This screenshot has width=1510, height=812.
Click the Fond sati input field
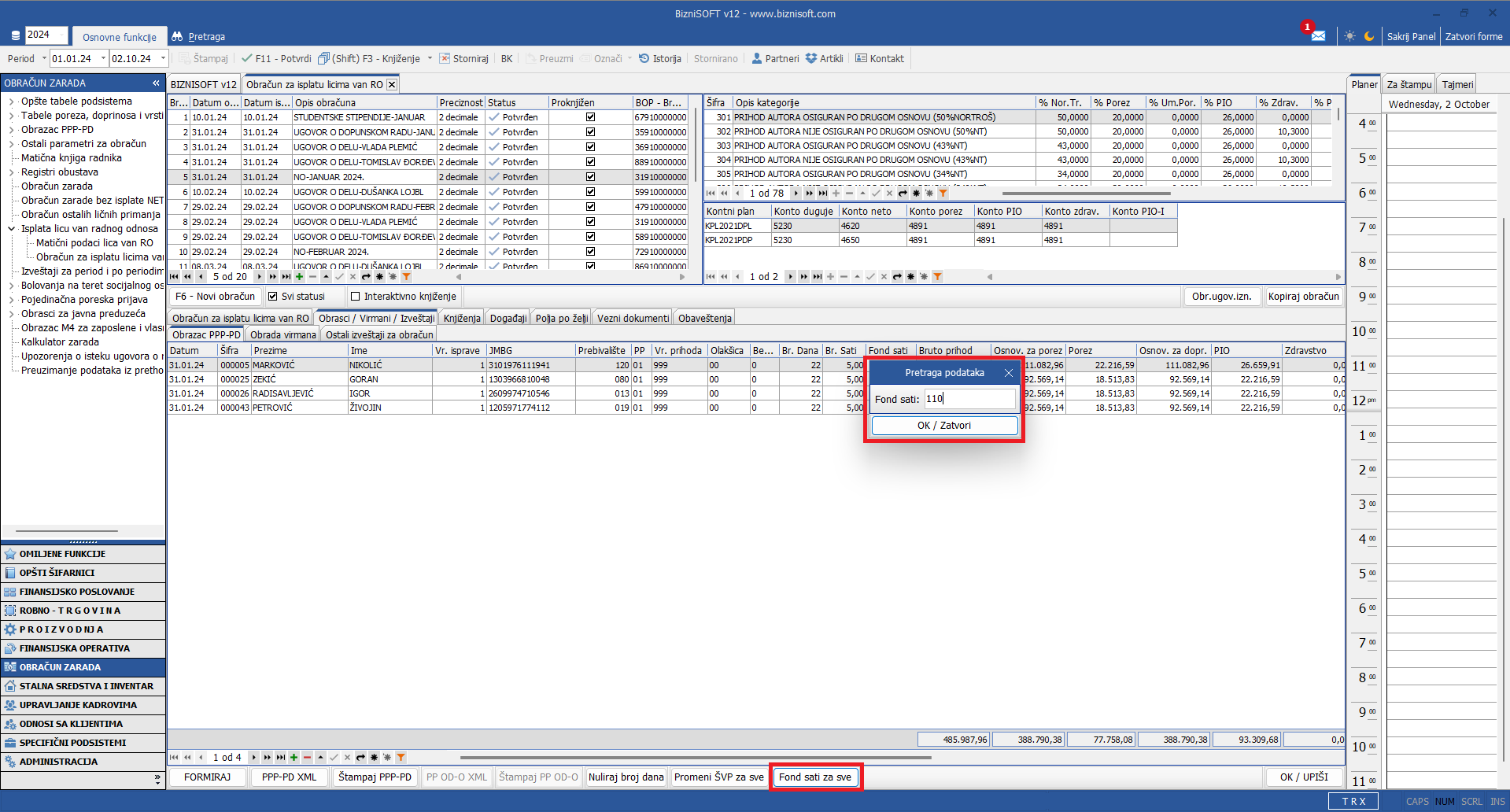pyautogui.click(x=969, y=399)
